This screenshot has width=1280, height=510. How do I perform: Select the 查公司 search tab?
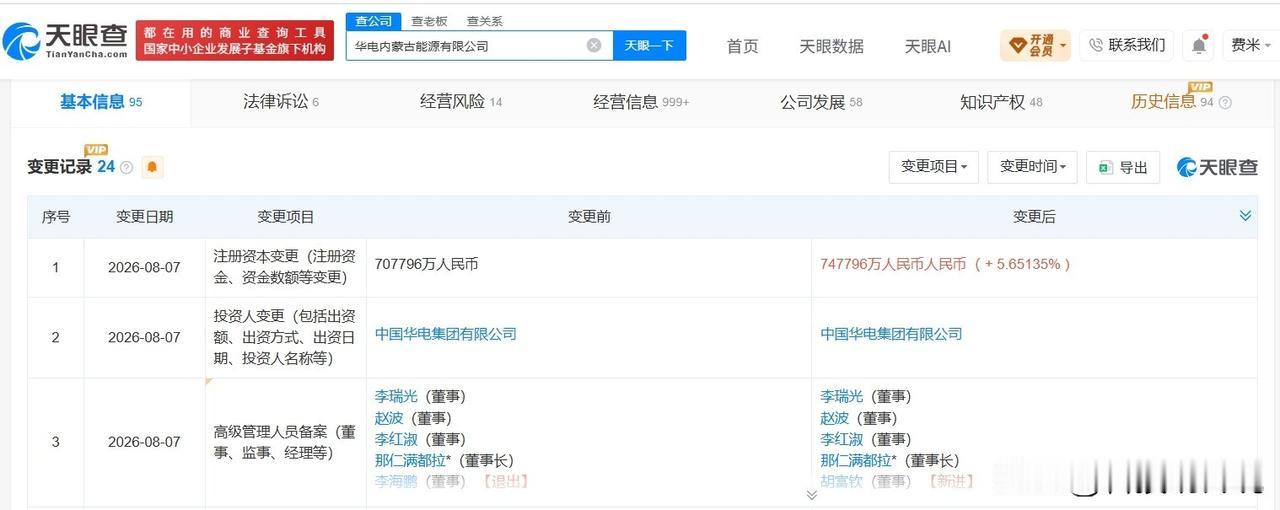click(373, 21)
